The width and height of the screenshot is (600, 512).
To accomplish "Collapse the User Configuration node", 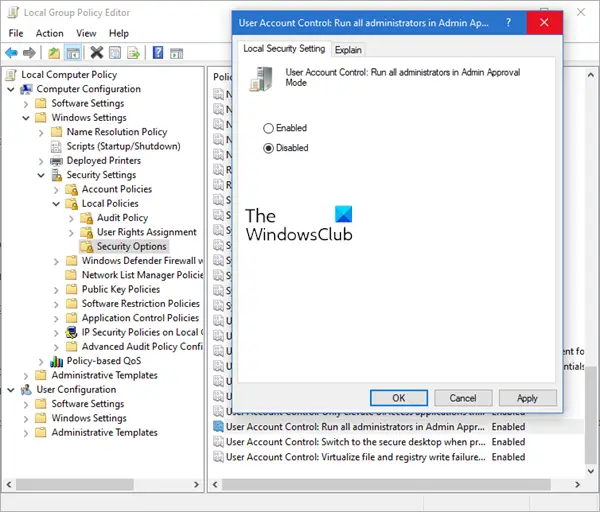I will [11, 390].
